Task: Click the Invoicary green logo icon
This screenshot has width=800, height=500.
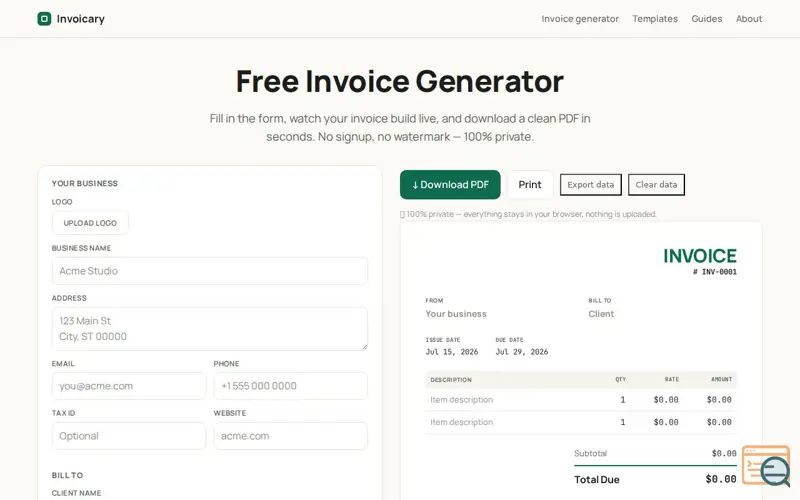Action: [x=44, y=19]
